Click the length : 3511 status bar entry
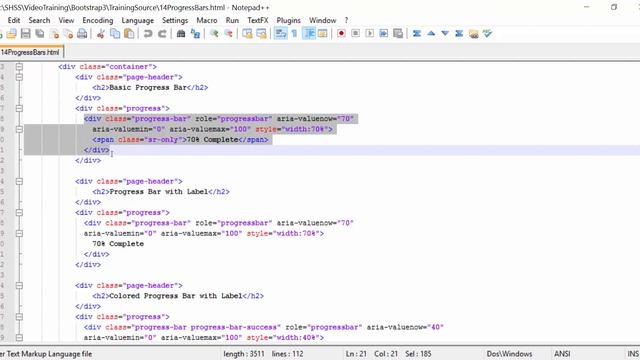The height and width of the screenshot is (360, 640). (244, 354)
